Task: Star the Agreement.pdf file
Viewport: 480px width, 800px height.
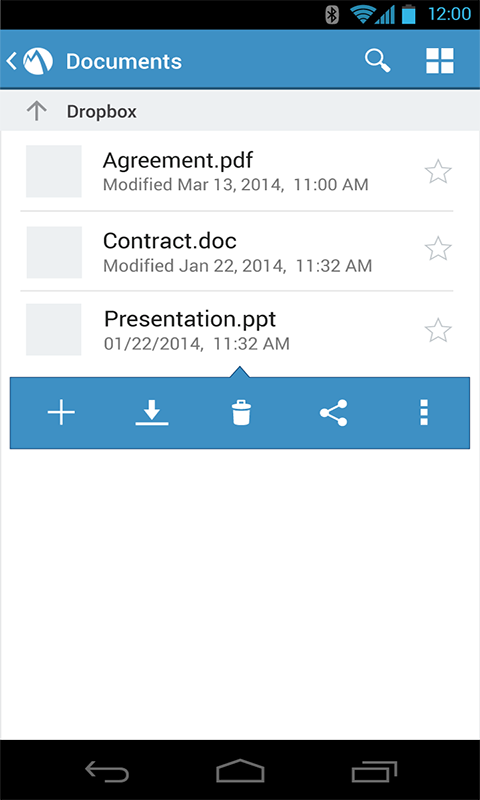Action: coord(438,171)
